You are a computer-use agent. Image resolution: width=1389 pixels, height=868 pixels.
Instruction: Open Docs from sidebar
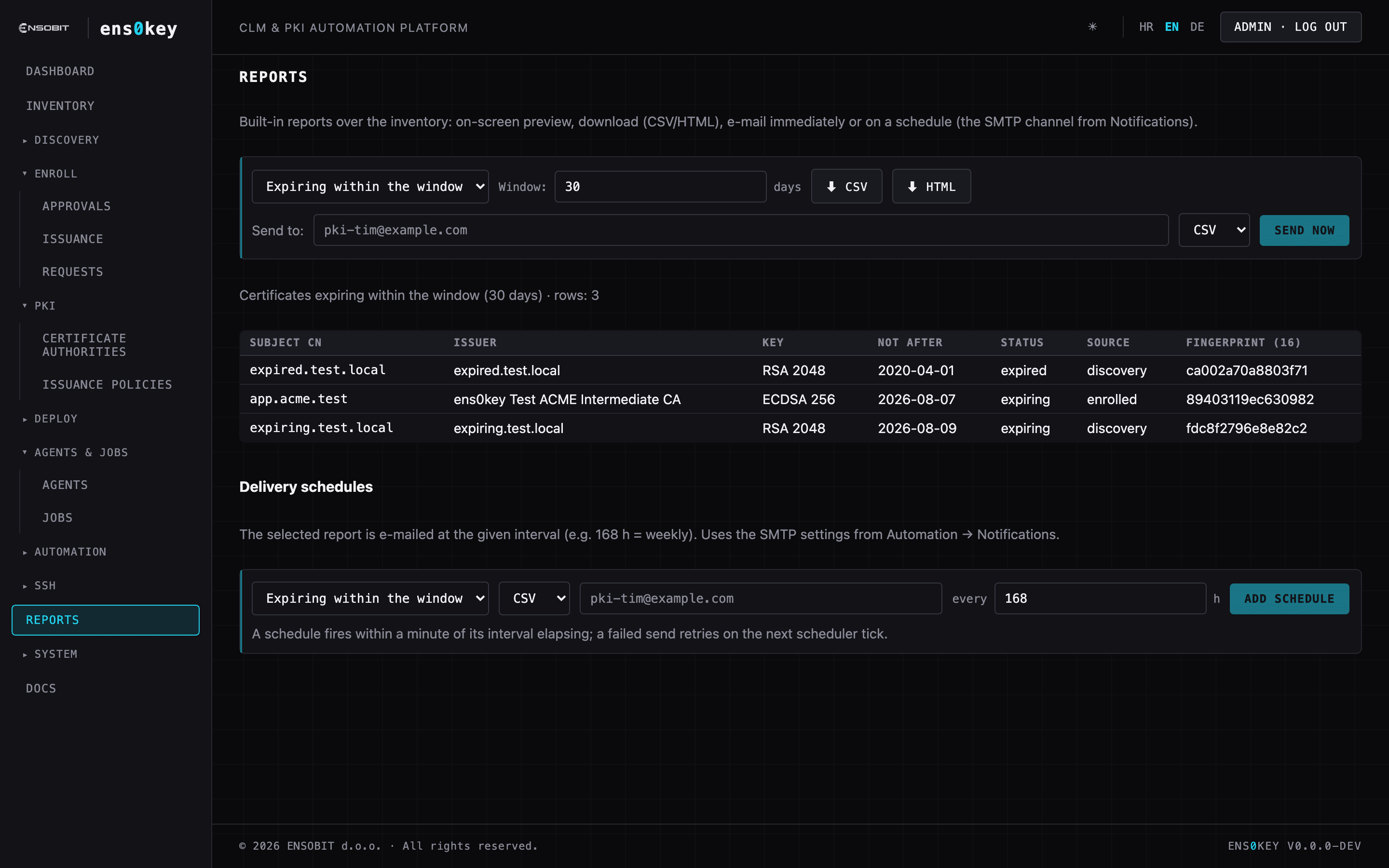point(41,689)
